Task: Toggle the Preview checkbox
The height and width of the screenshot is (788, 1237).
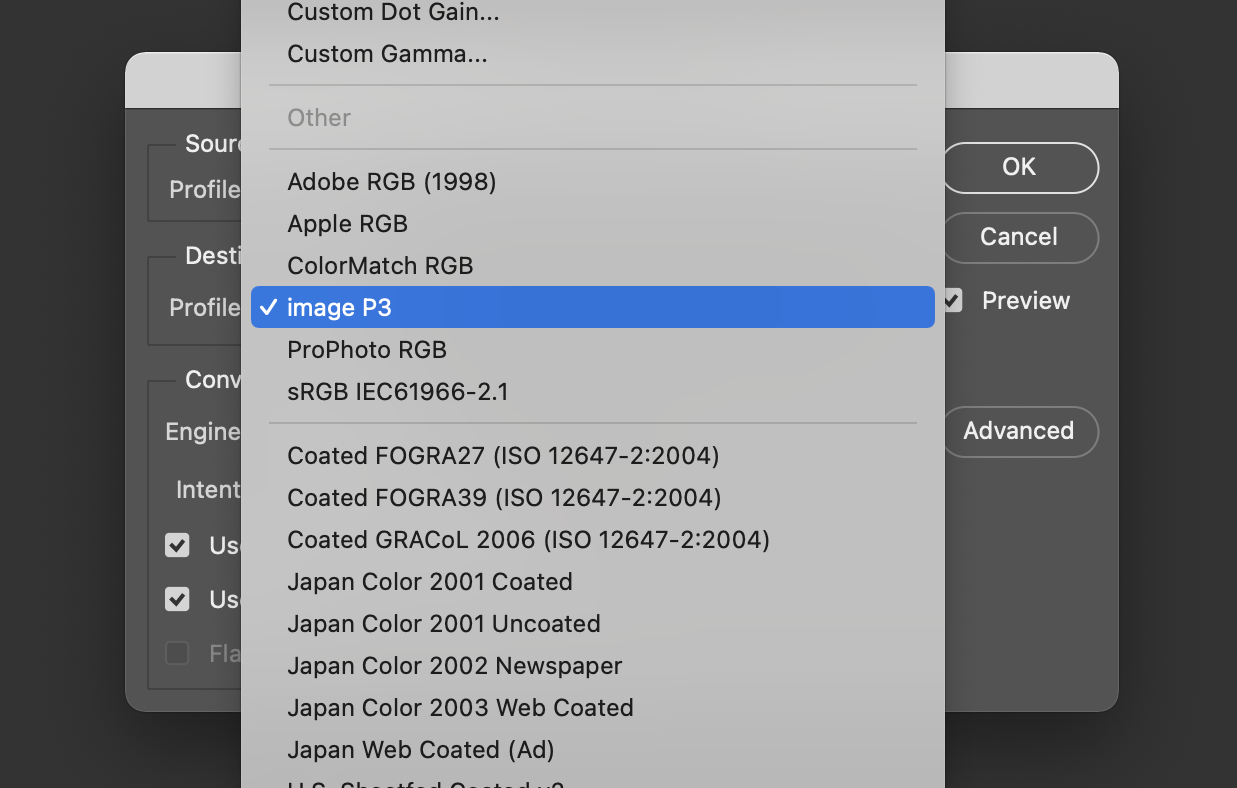Action: pos(953,301)
